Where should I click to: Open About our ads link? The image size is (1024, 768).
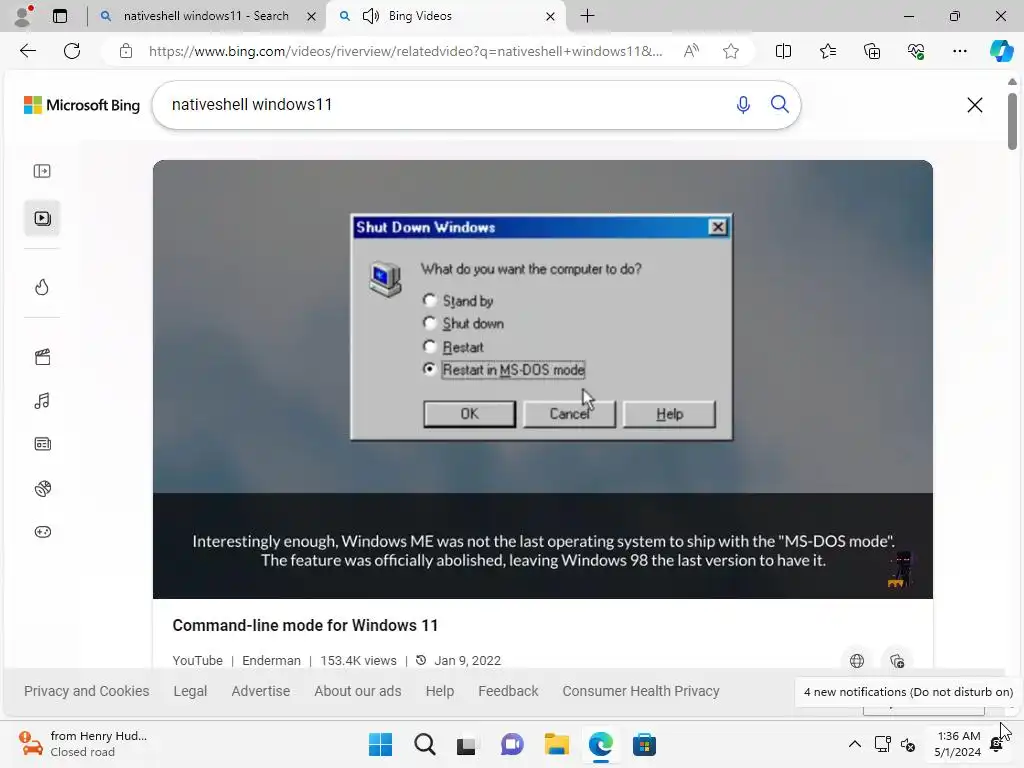358,691
